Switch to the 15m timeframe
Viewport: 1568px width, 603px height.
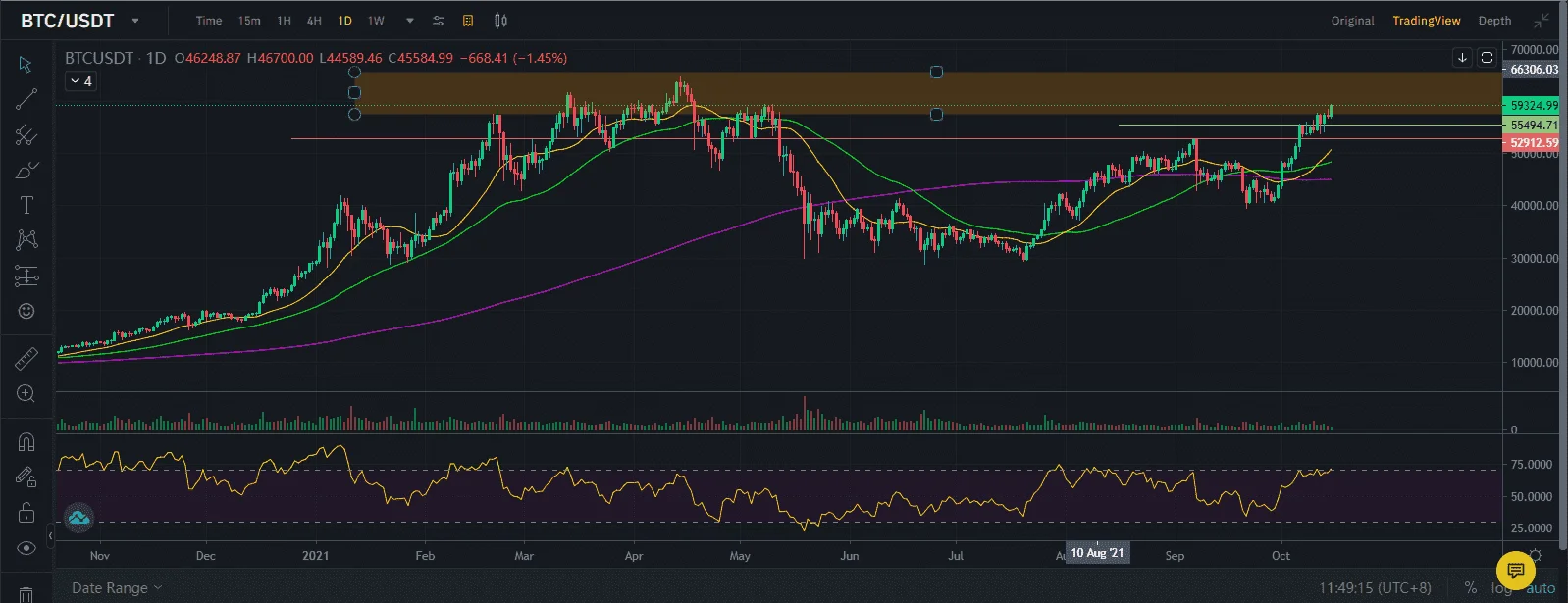click(x=249, y=21)
